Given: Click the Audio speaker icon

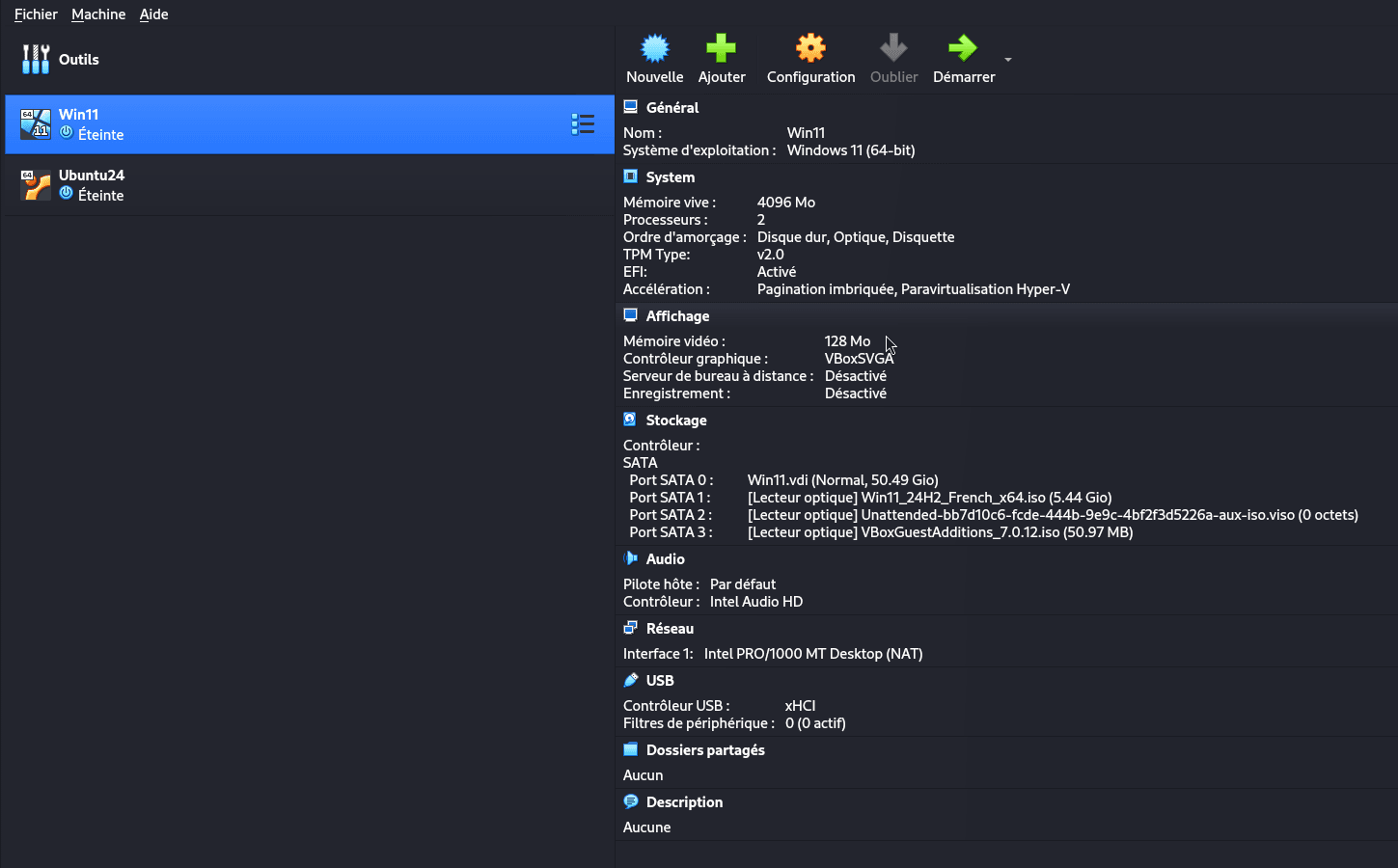Looking at the screenshot, I should (631, 558).
